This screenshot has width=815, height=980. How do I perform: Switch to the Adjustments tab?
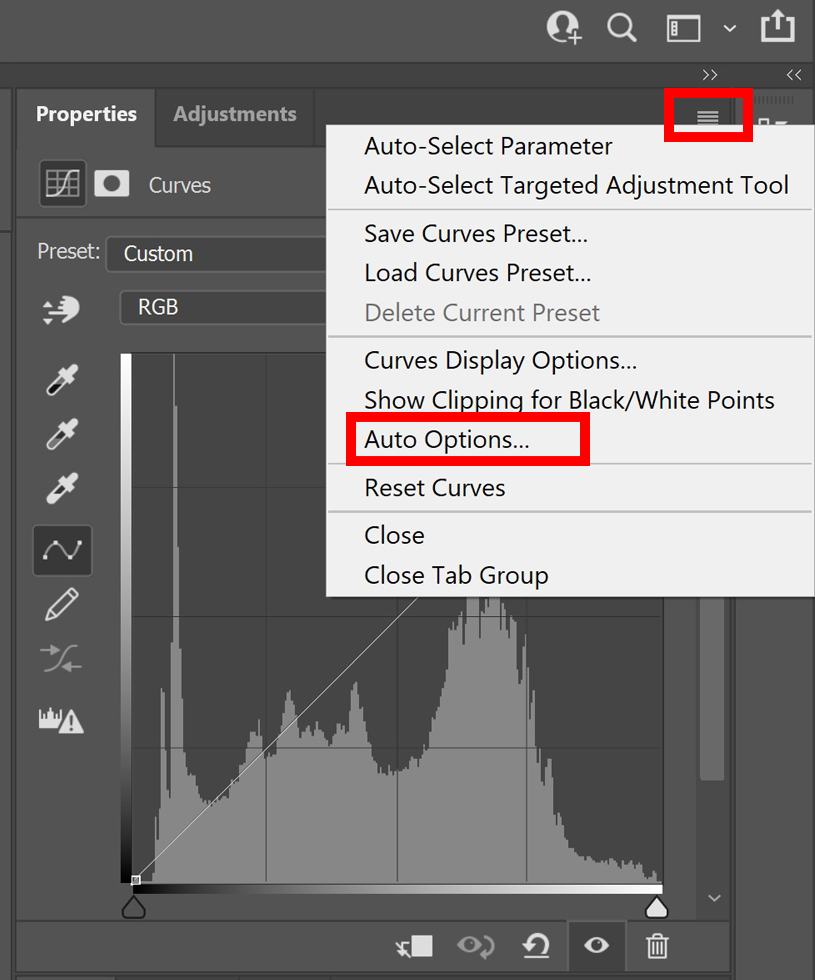[x=235, y=114]
